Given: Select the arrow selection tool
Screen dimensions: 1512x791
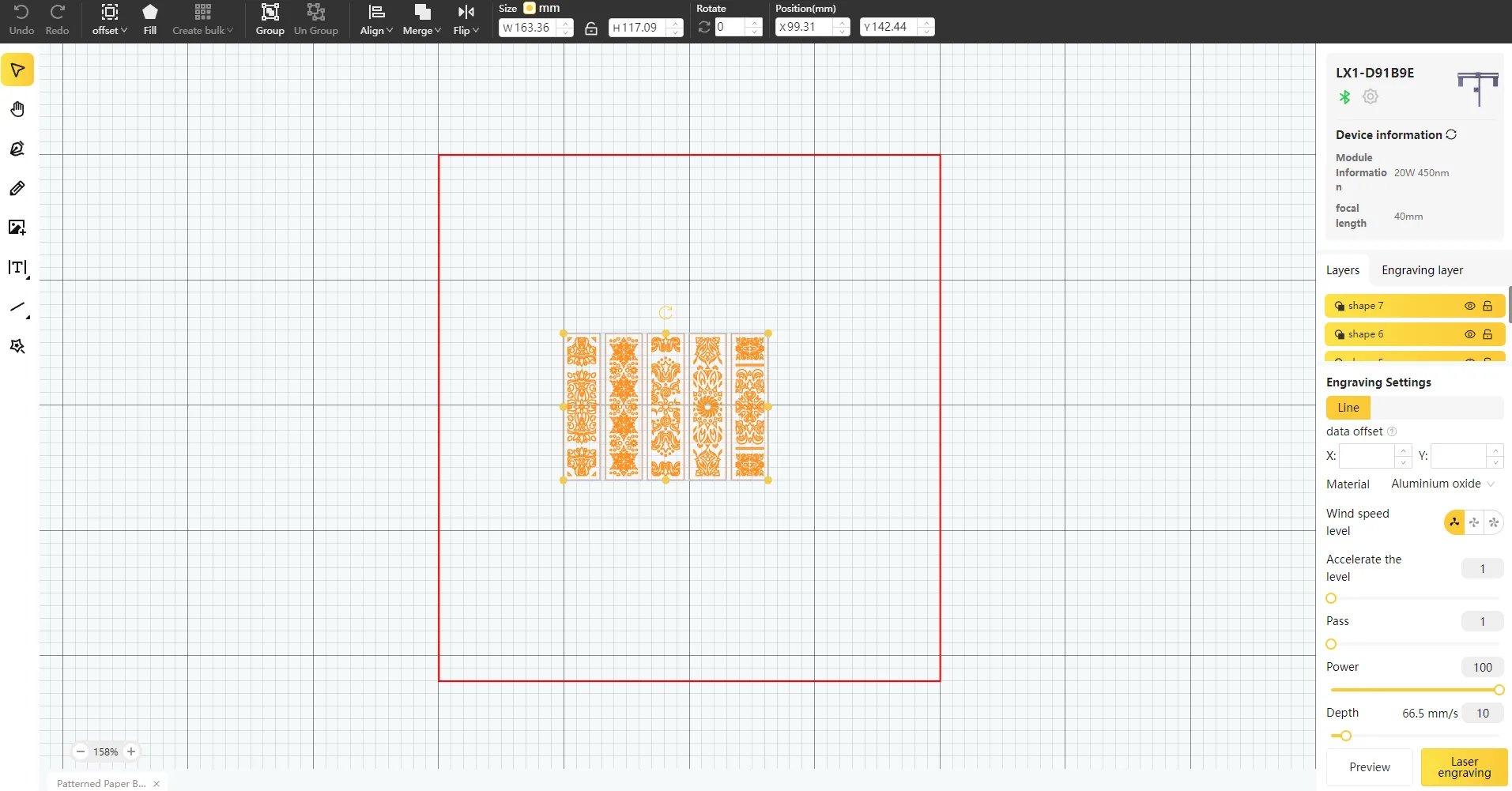Looking at the screenshot, I should (17, 70).
